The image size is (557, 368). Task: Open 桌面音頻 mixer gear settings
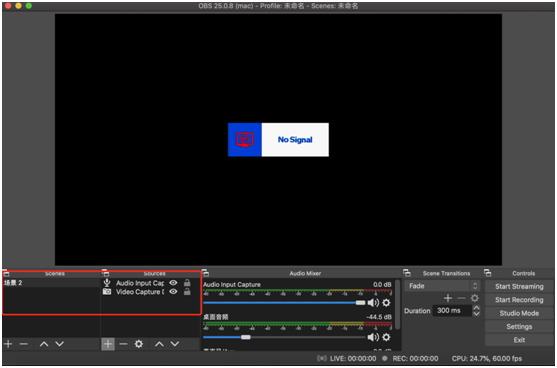[x=386, y=337]
